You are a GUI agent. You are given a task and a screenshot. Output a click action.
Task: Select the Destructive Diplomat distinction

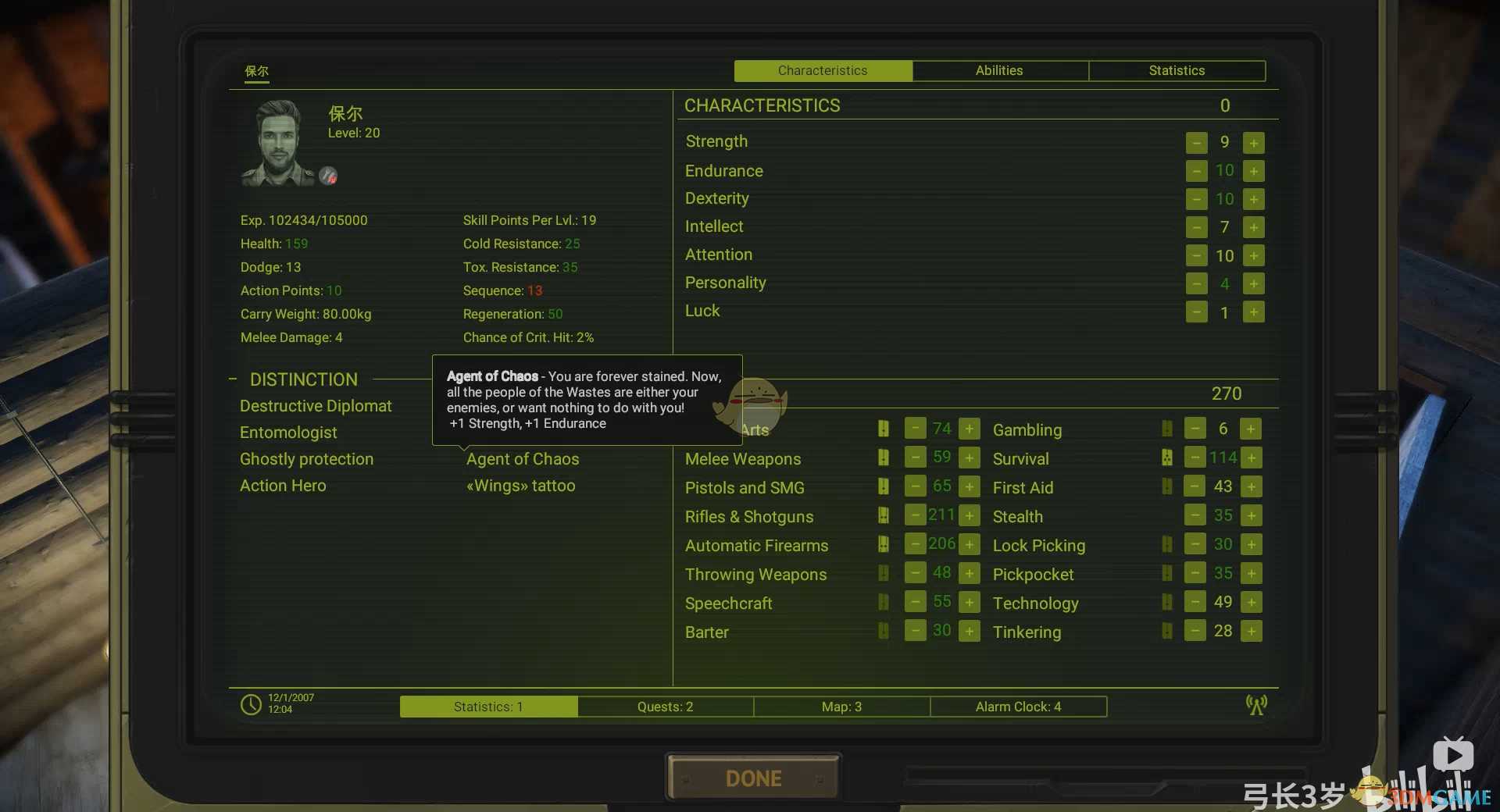click(x=316, y=406)
